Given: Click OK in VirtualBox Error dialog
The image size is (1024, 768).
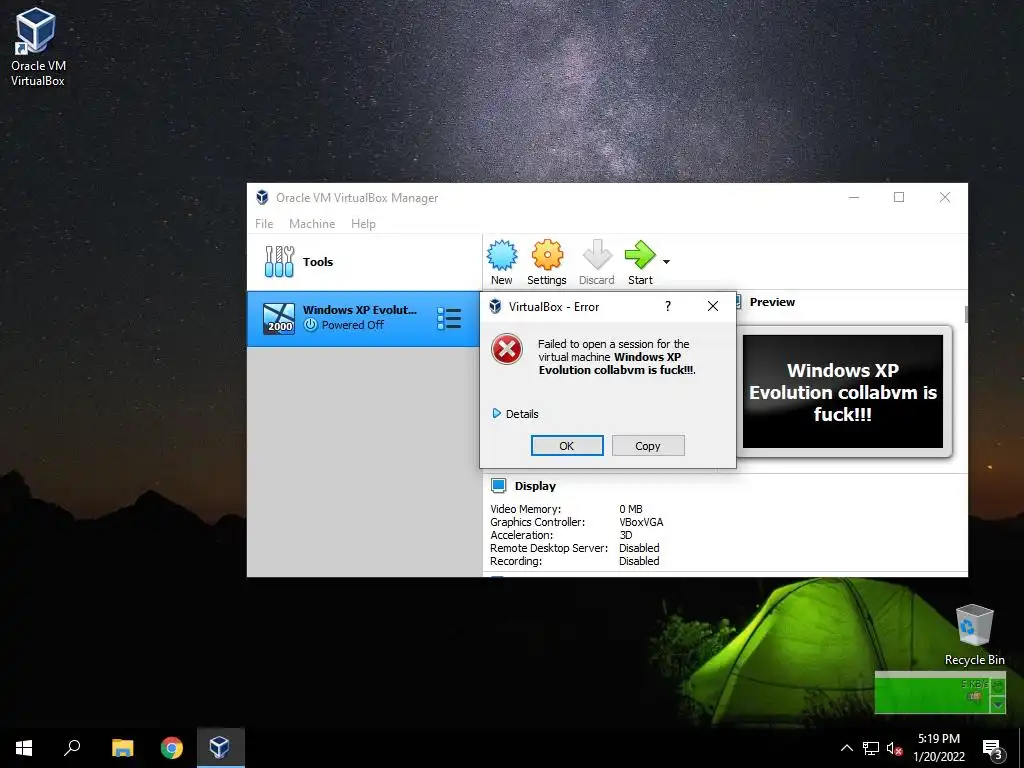Looking at the screenshot, I should [x=567, y=445].
